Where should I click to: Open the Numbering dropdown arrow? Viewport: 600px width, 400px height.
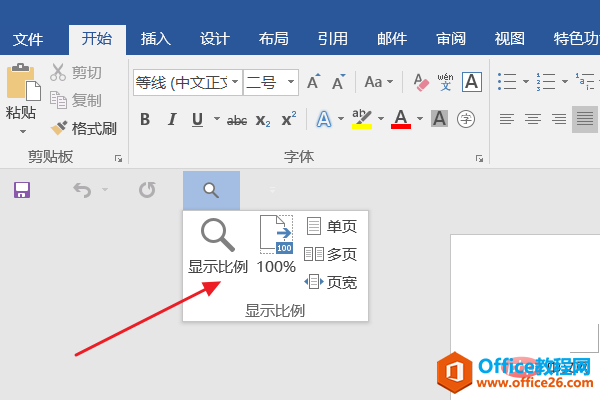(x=565, y=82)
